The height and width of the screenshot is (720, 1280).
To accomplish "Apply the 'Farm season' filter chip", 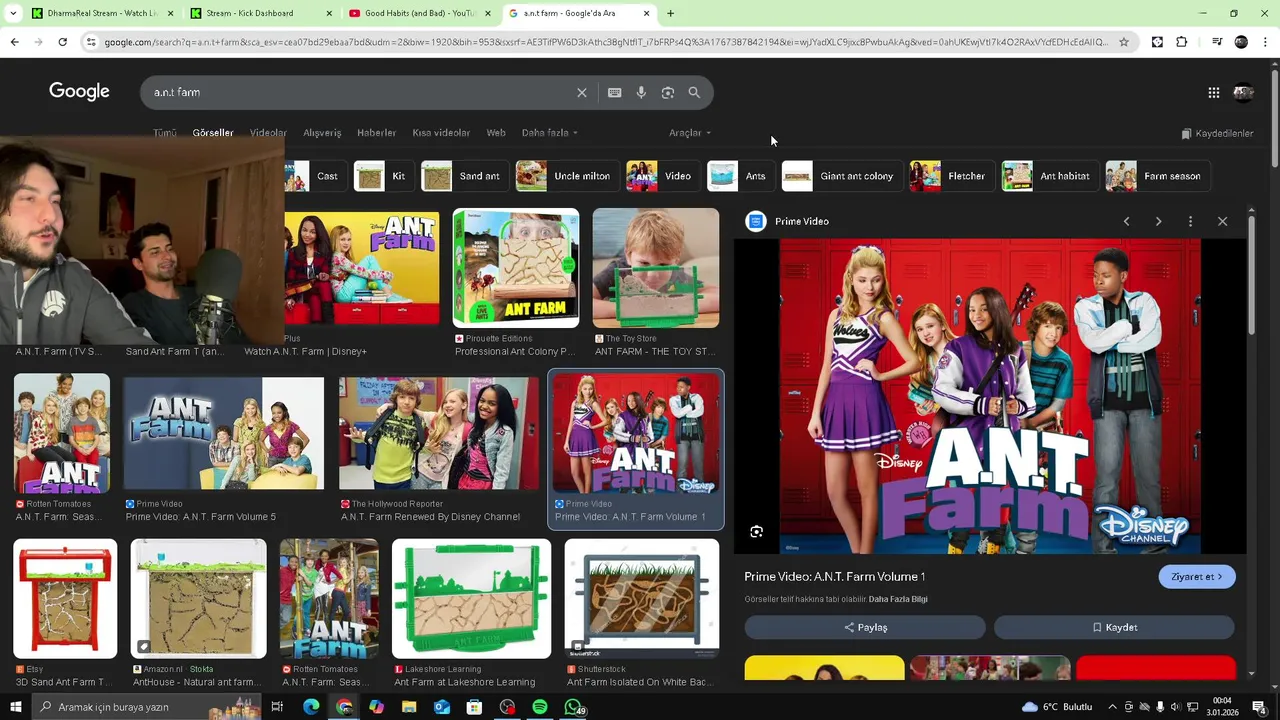I will (x=1158, y=176).
